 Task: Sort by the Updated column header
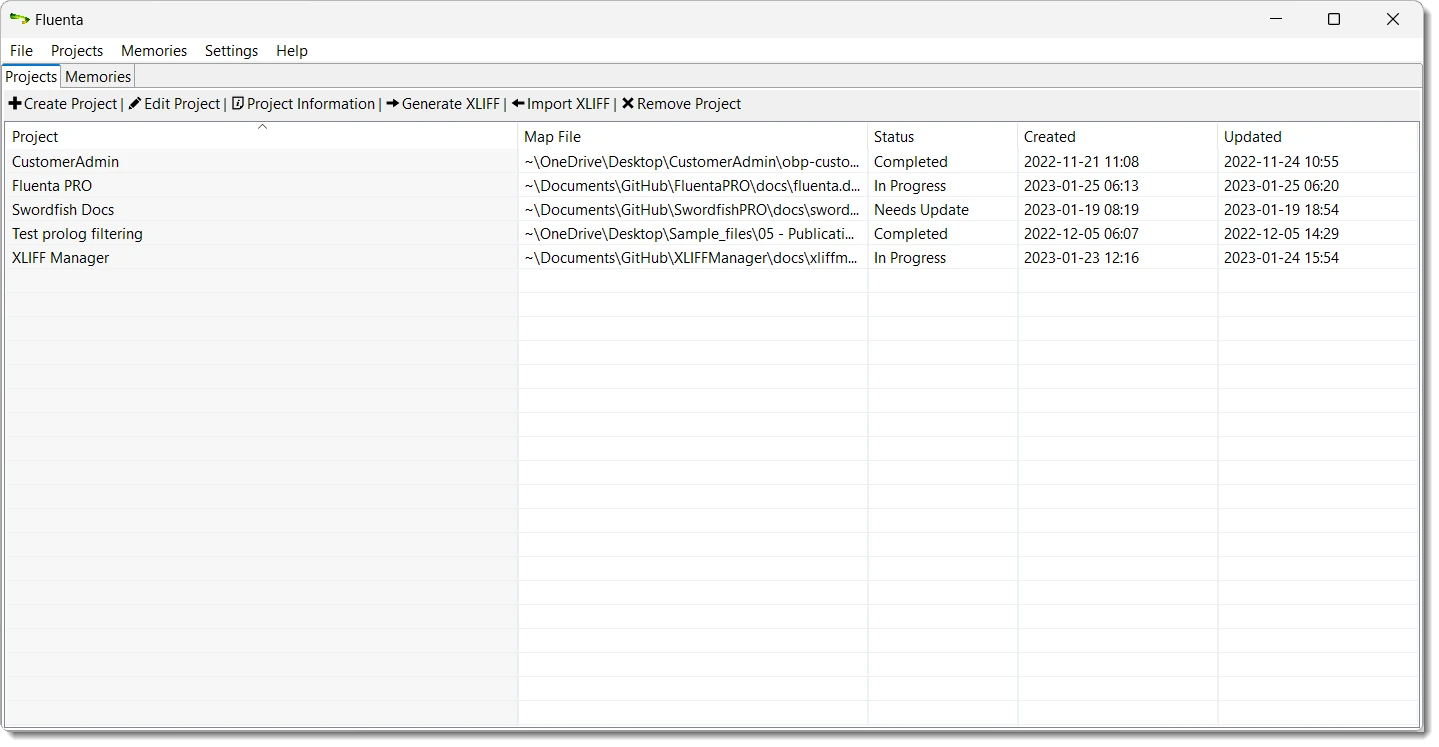click(x=1317, y=137)
